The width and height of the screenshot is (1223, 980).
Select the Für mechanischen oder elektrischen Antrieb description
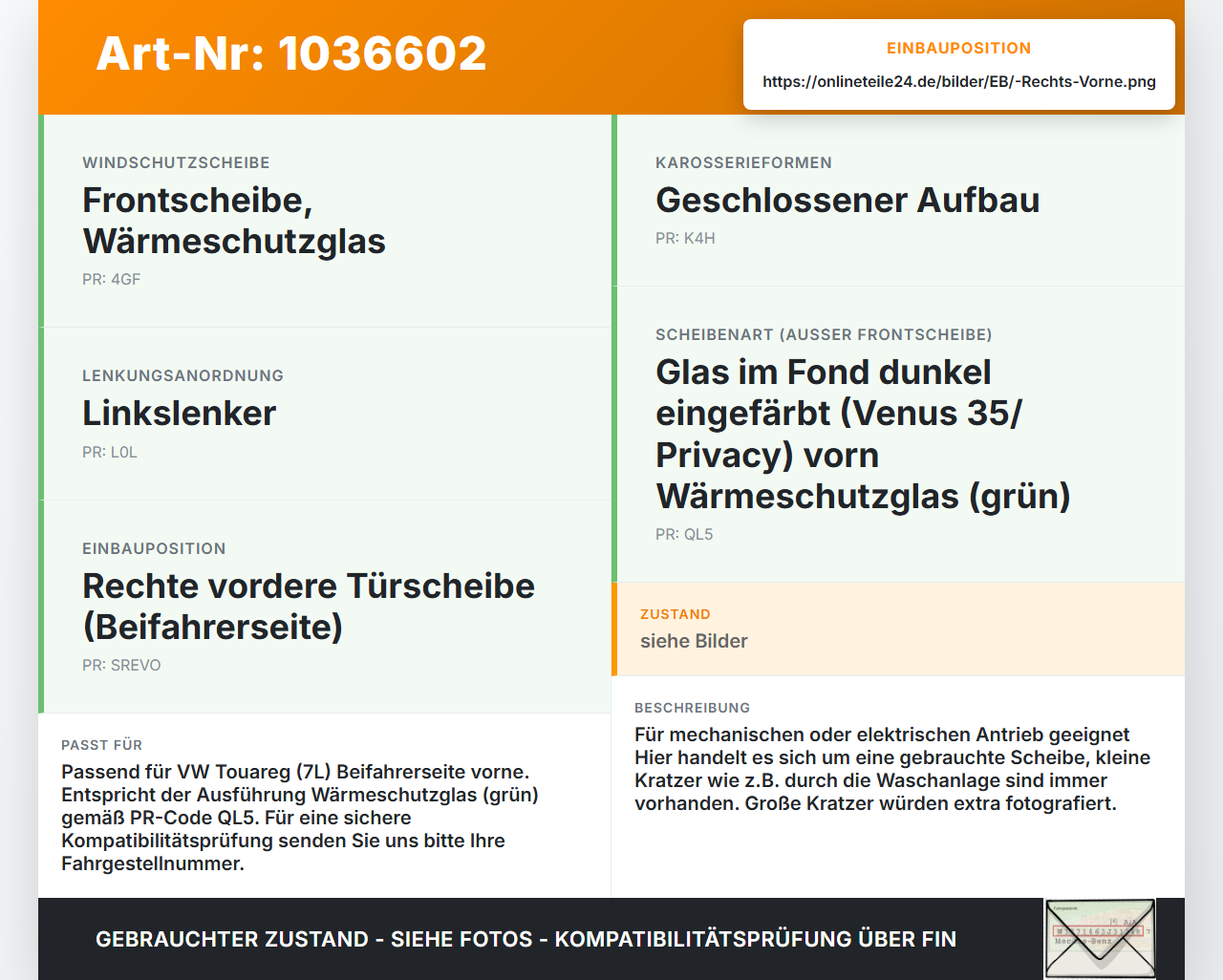point(892,769)
